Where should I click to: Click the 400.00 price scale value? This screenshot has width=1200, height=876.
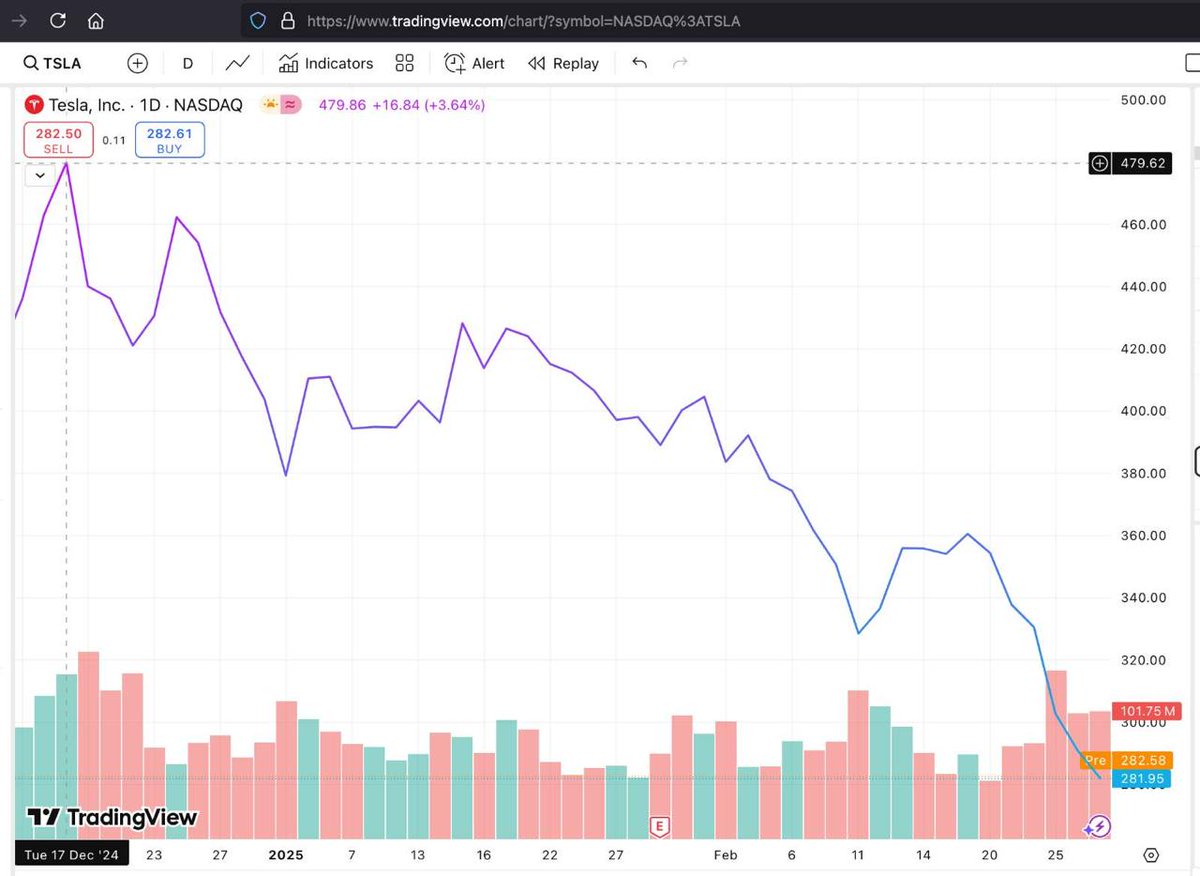(1144, 411)
